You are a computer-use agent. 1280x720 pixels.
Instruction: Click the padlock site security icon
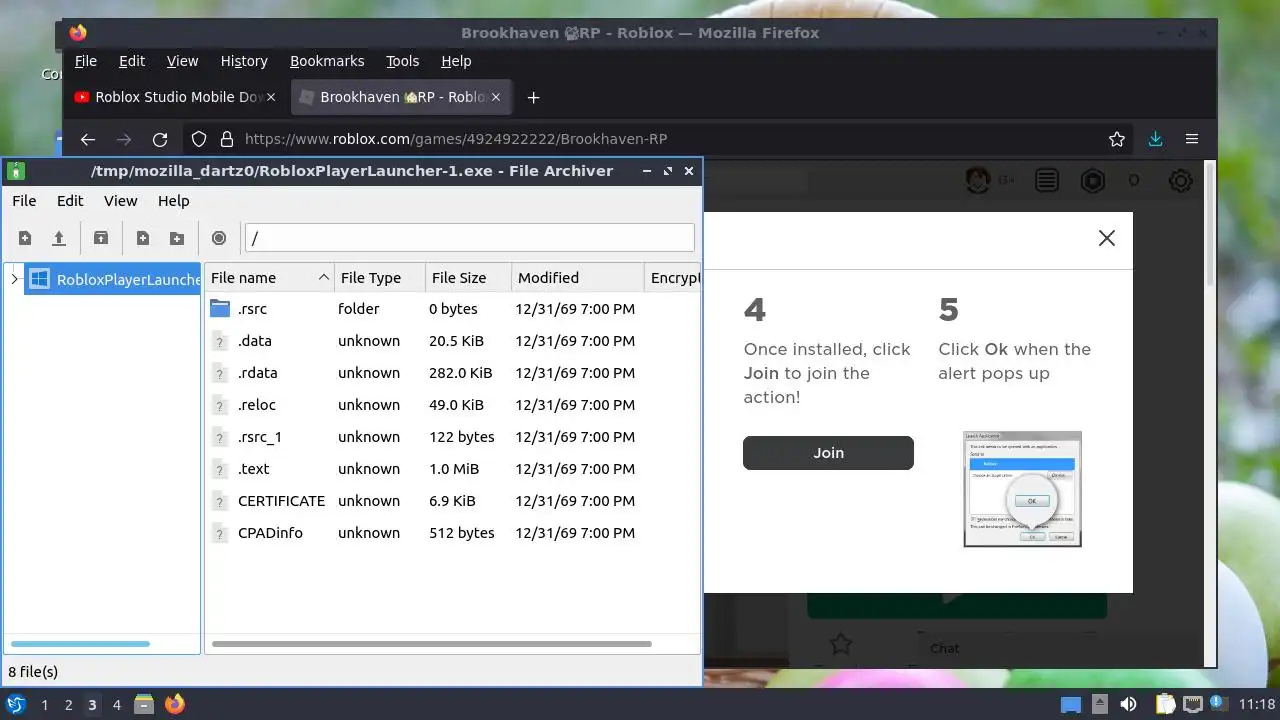click(x=227, y=139)
